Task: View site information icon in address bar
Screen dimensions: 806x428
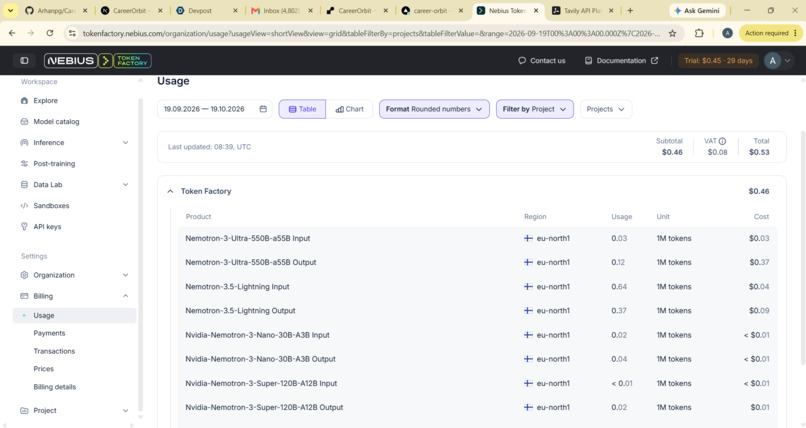Action: coord(72,33)
